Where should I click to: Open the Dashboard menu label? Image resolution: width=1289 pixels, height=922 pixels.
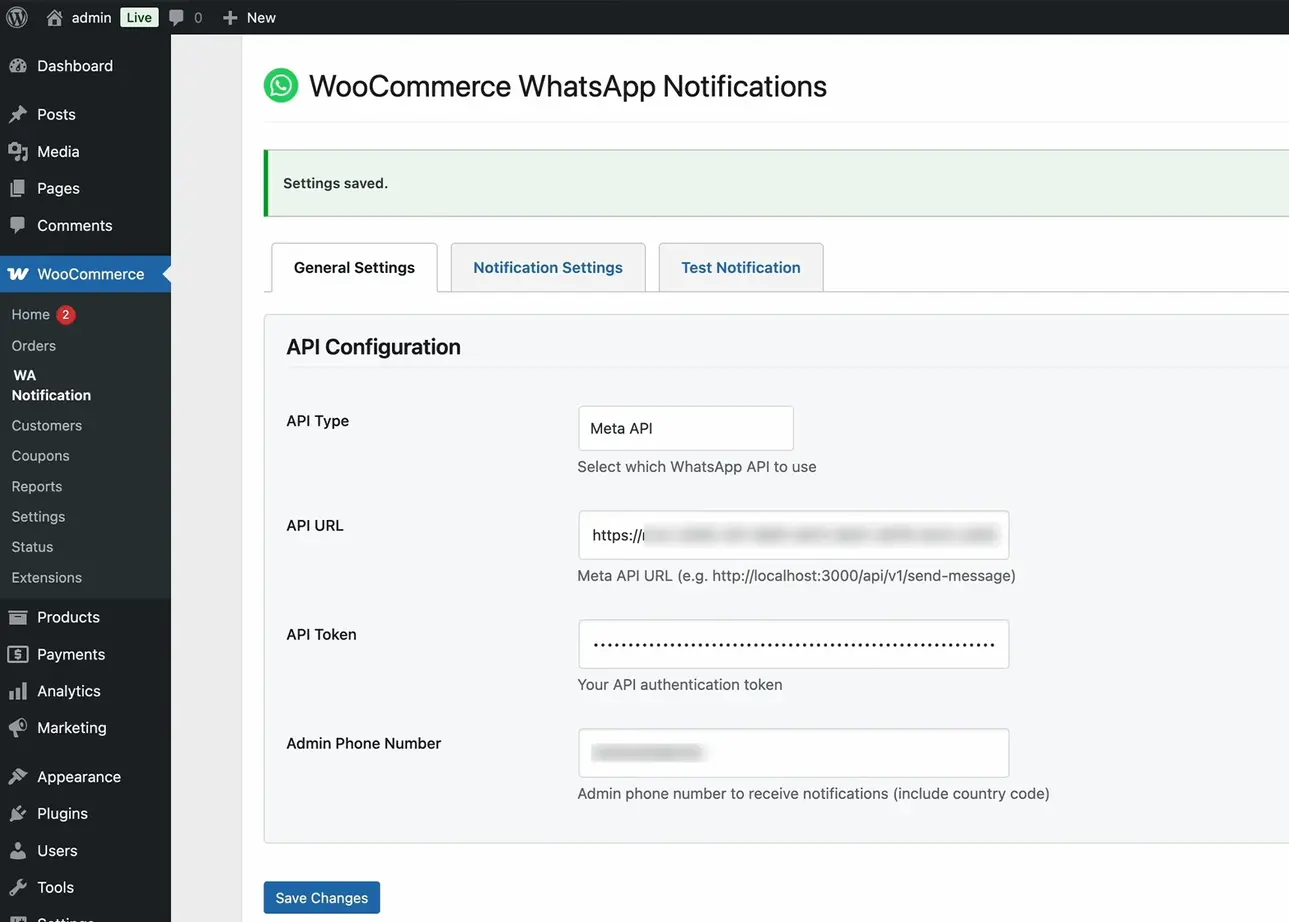coord(75,66)
